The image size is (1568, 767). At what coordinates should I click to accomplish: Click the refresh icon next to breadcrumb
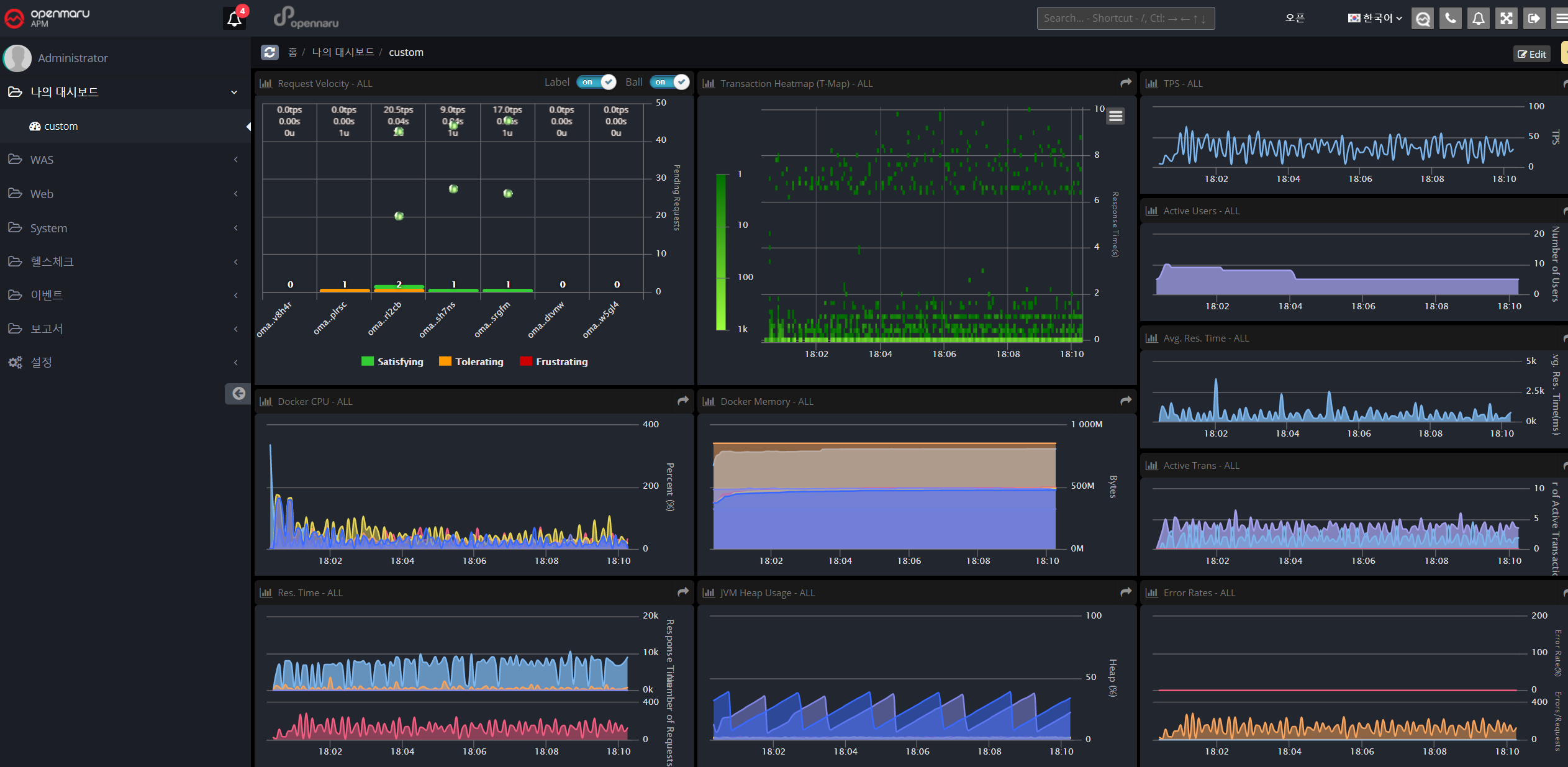point(270,52)
